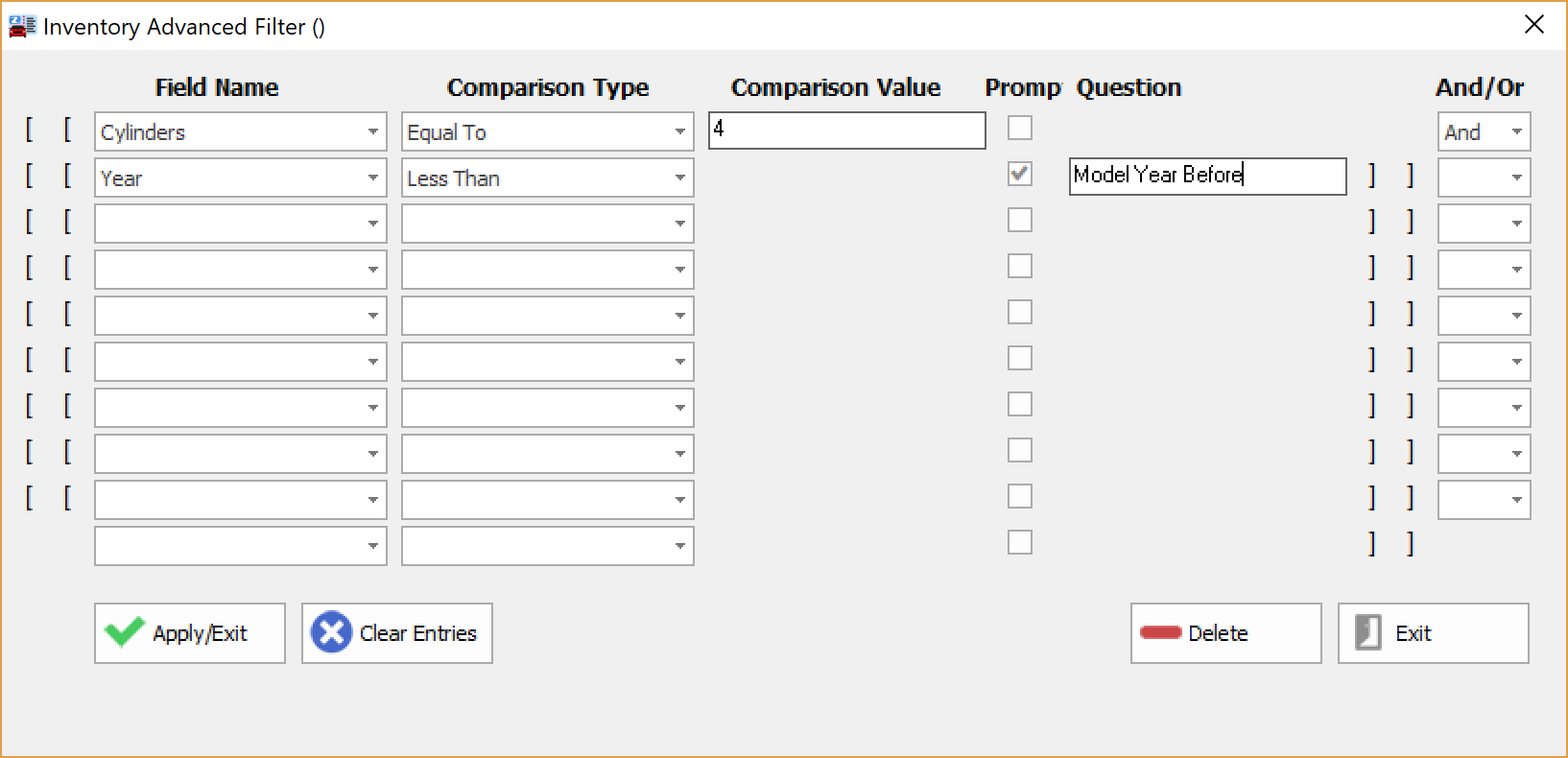Click the Comparison Type column header

tap(548, 87)
